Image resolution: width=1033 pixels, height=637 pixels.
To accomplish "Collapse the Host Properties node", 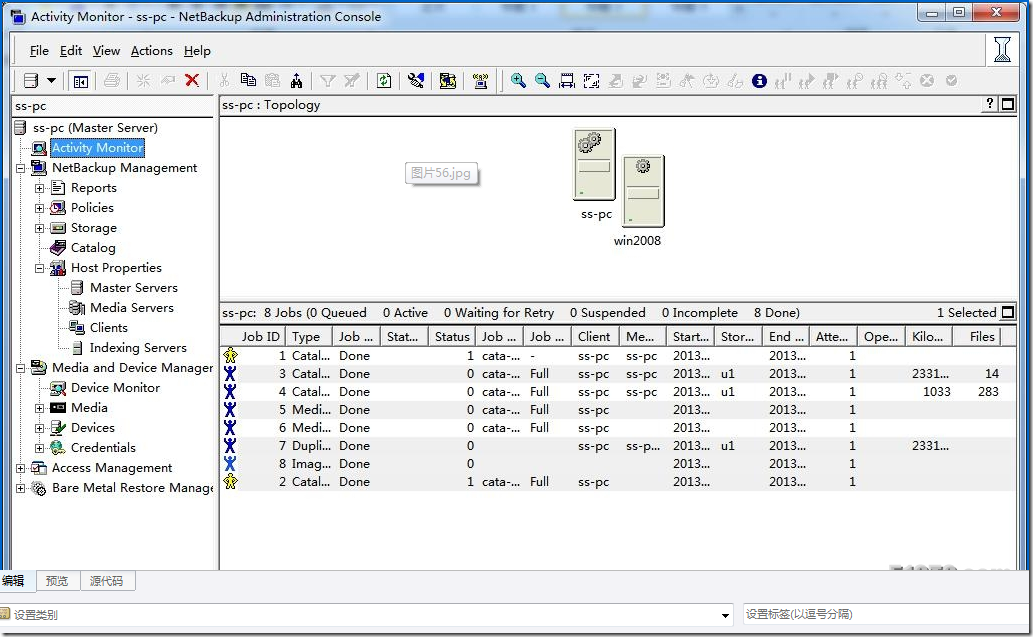I will point(40,268).
